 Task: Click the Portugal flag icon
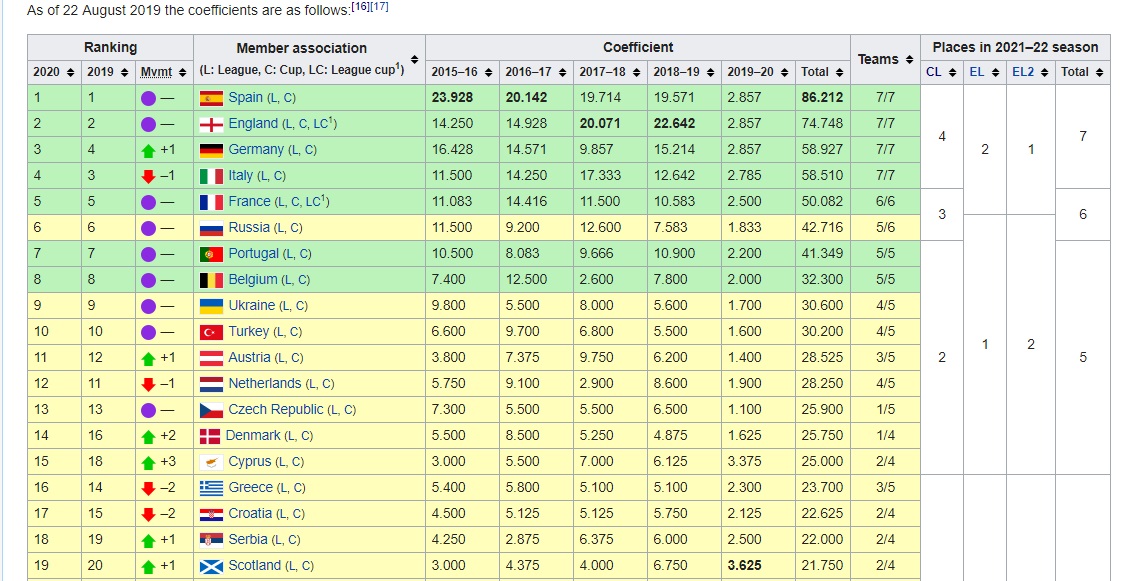pyautogui.click(x=211, y=254)
